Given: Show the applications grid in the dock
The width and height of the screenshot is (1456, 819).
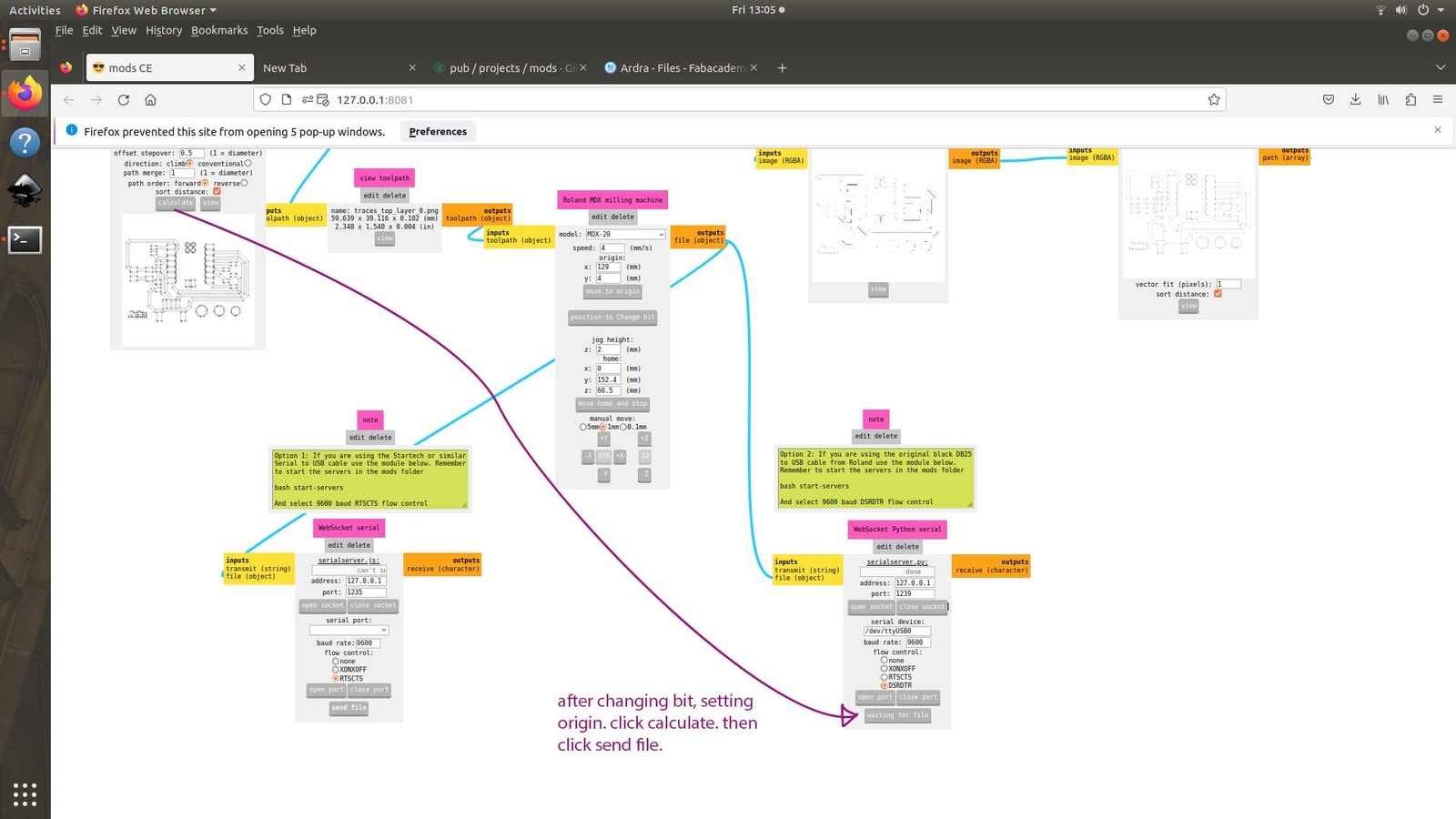Looking at the screenshot, I should (25, 794).
